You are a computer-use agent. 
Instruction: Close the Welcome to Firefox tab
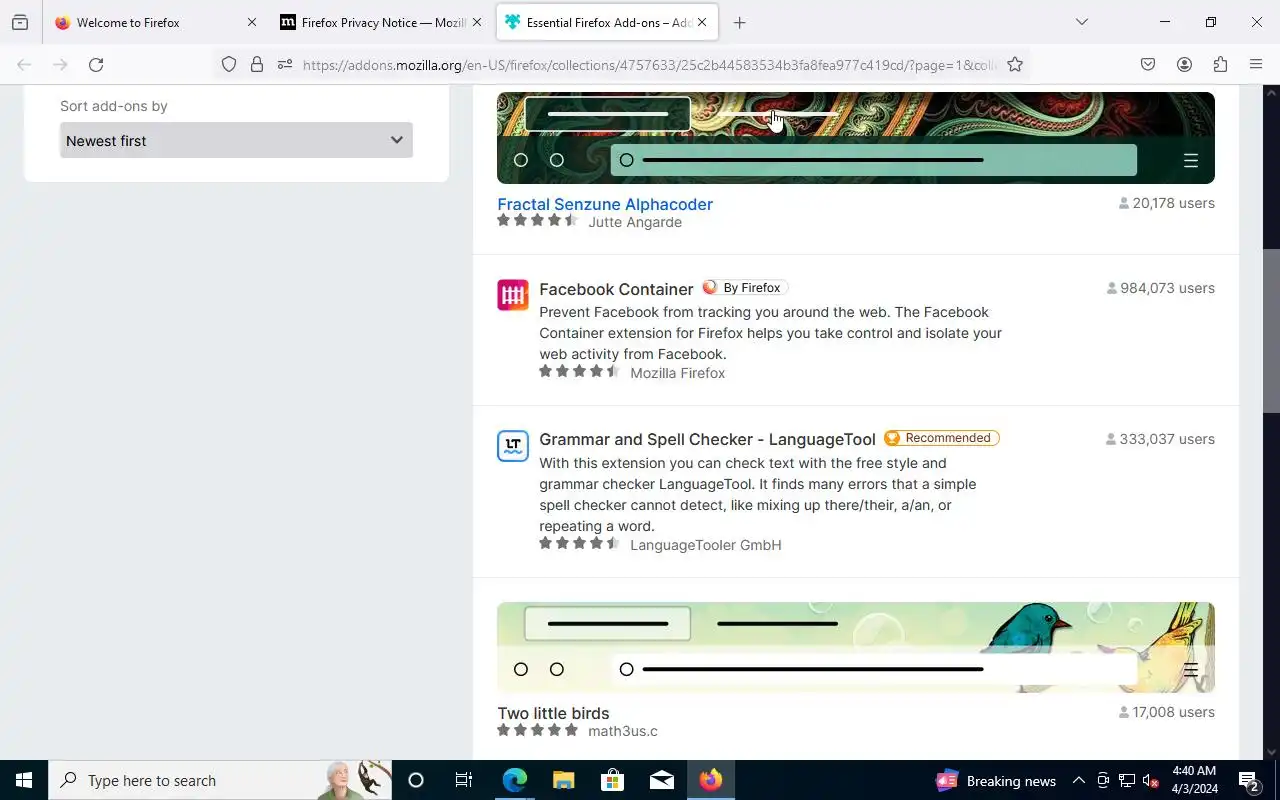point(251,22)
